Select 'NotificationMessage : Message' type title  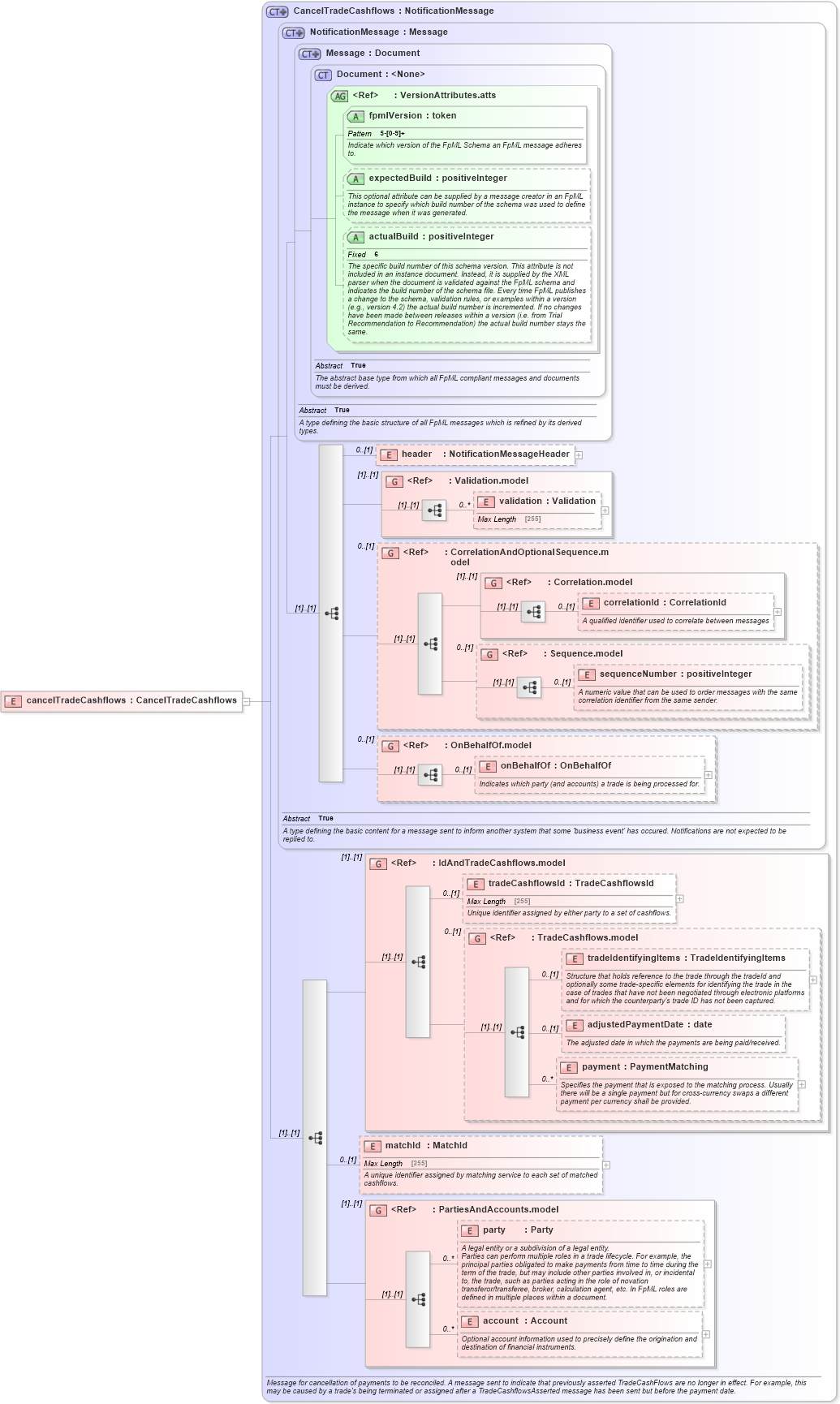point(378,32)
